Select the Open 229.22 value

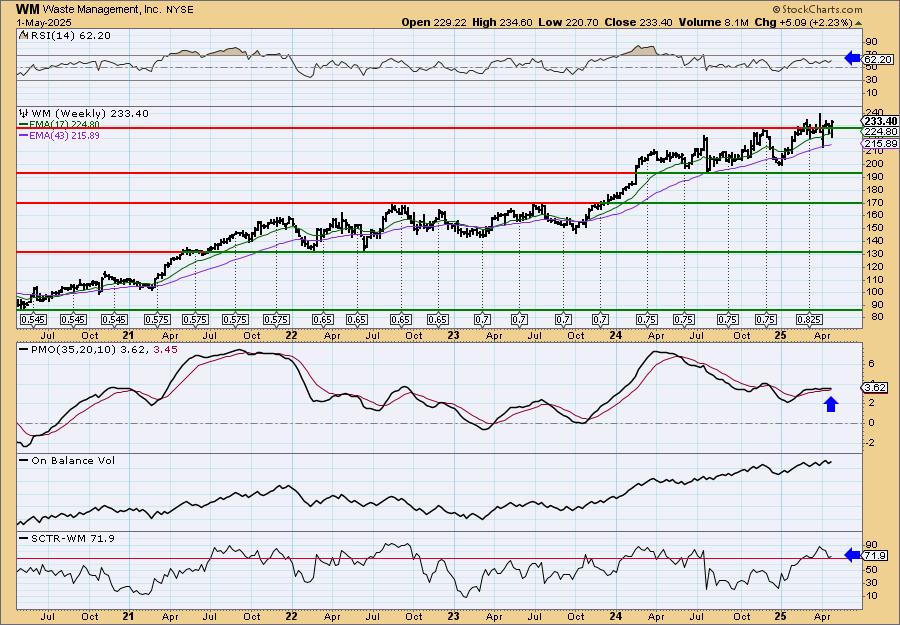click(x=434, y=22)
